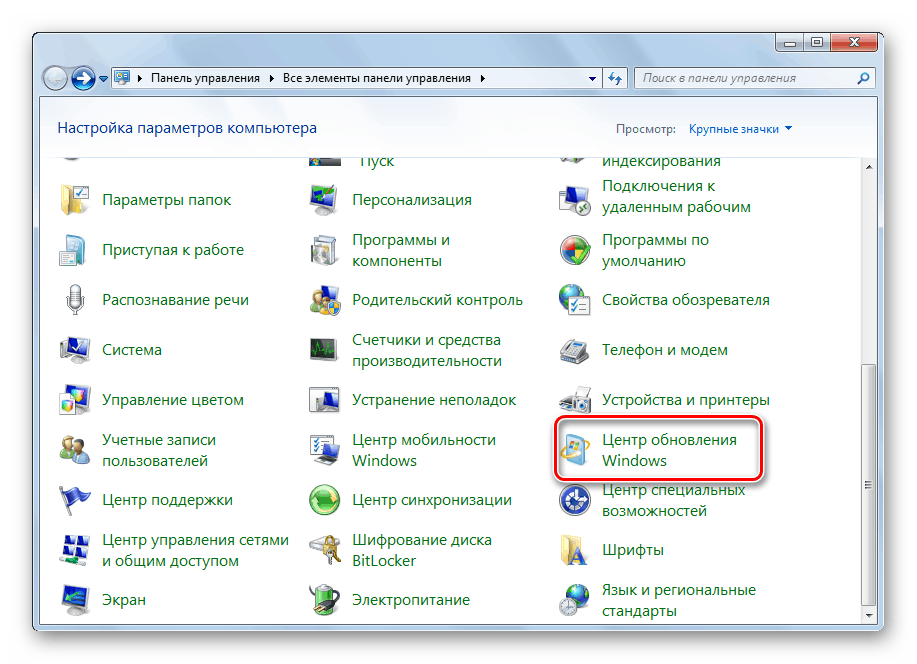Expand the arrow before Панель управления breadcrumb
This screenshot has width=917, height=664.
coord(140,78)
